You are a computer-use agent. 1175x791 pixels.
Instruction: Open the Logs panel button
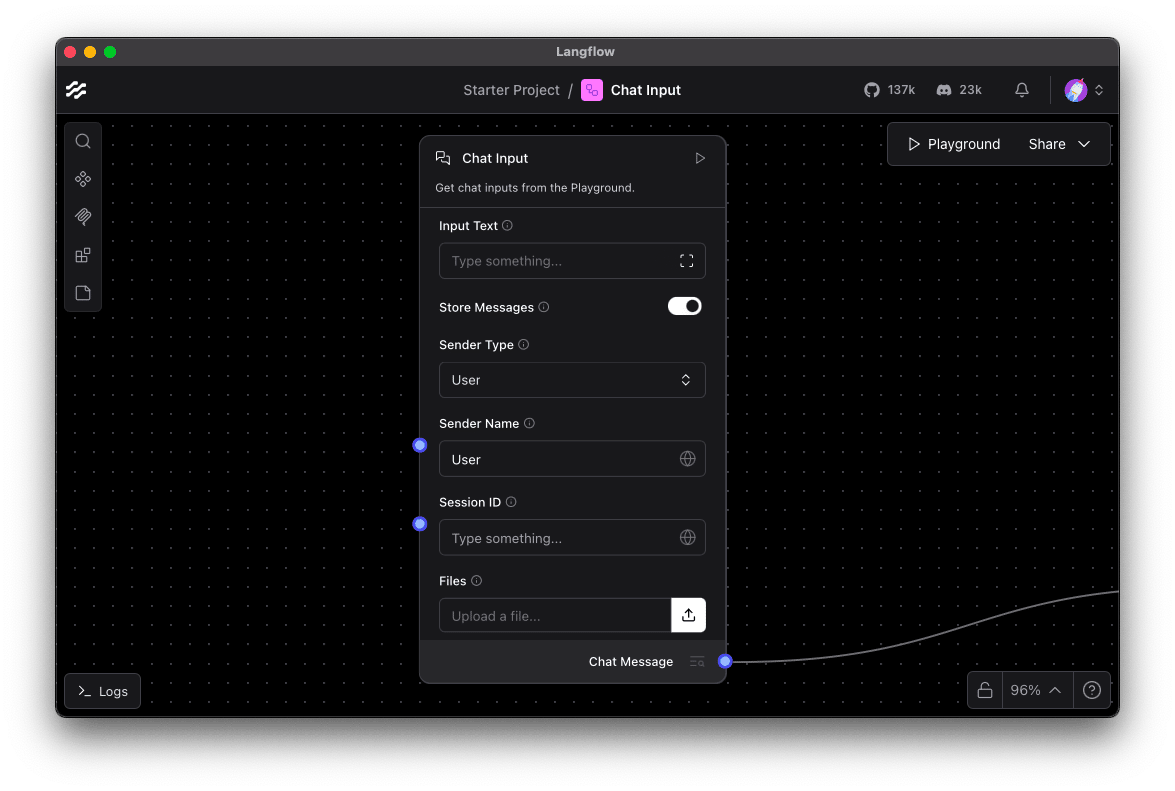(x=103, y=691)
